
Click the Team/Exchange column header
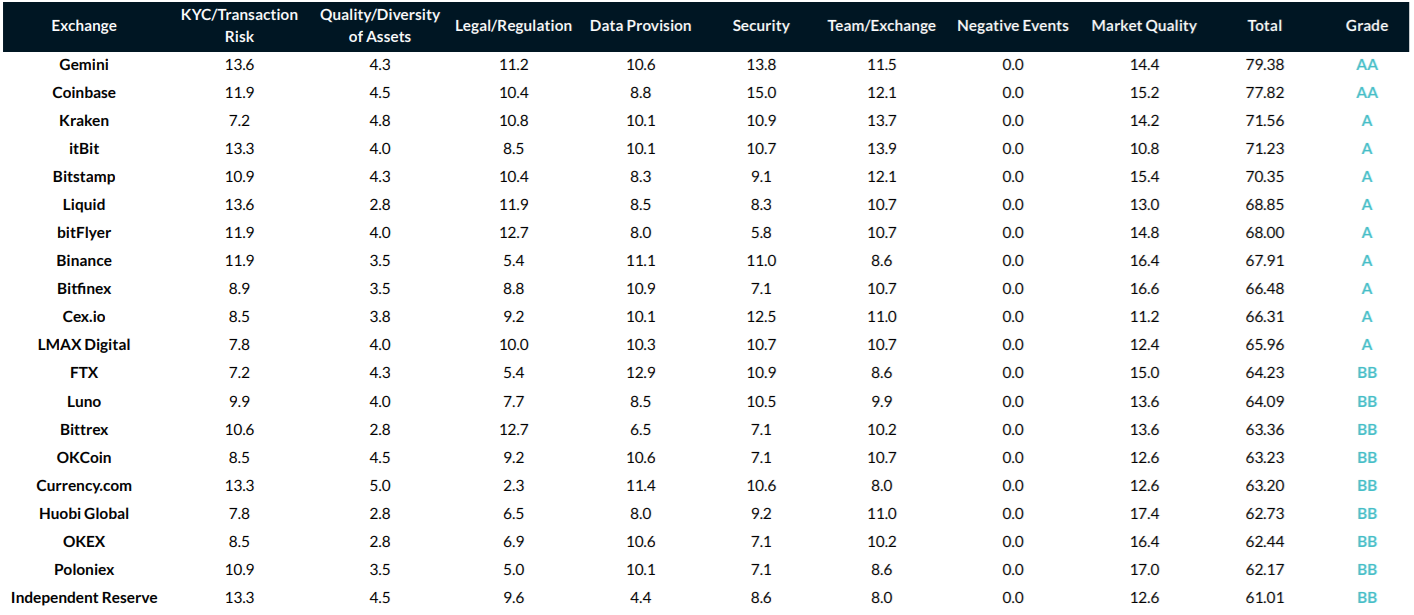(x=882, y=26)
